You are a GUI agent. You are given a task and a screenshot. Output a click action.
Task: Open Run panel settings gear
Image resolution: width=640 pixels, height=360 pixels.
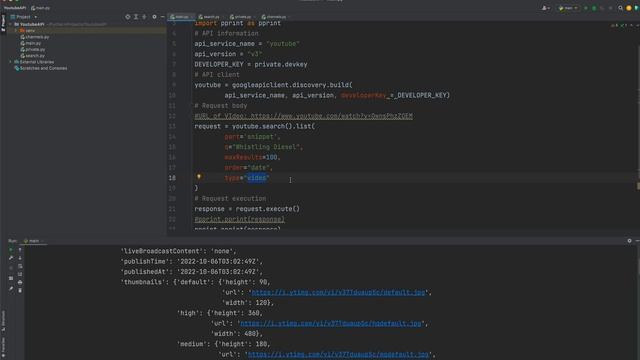click(x=629, y=241)
